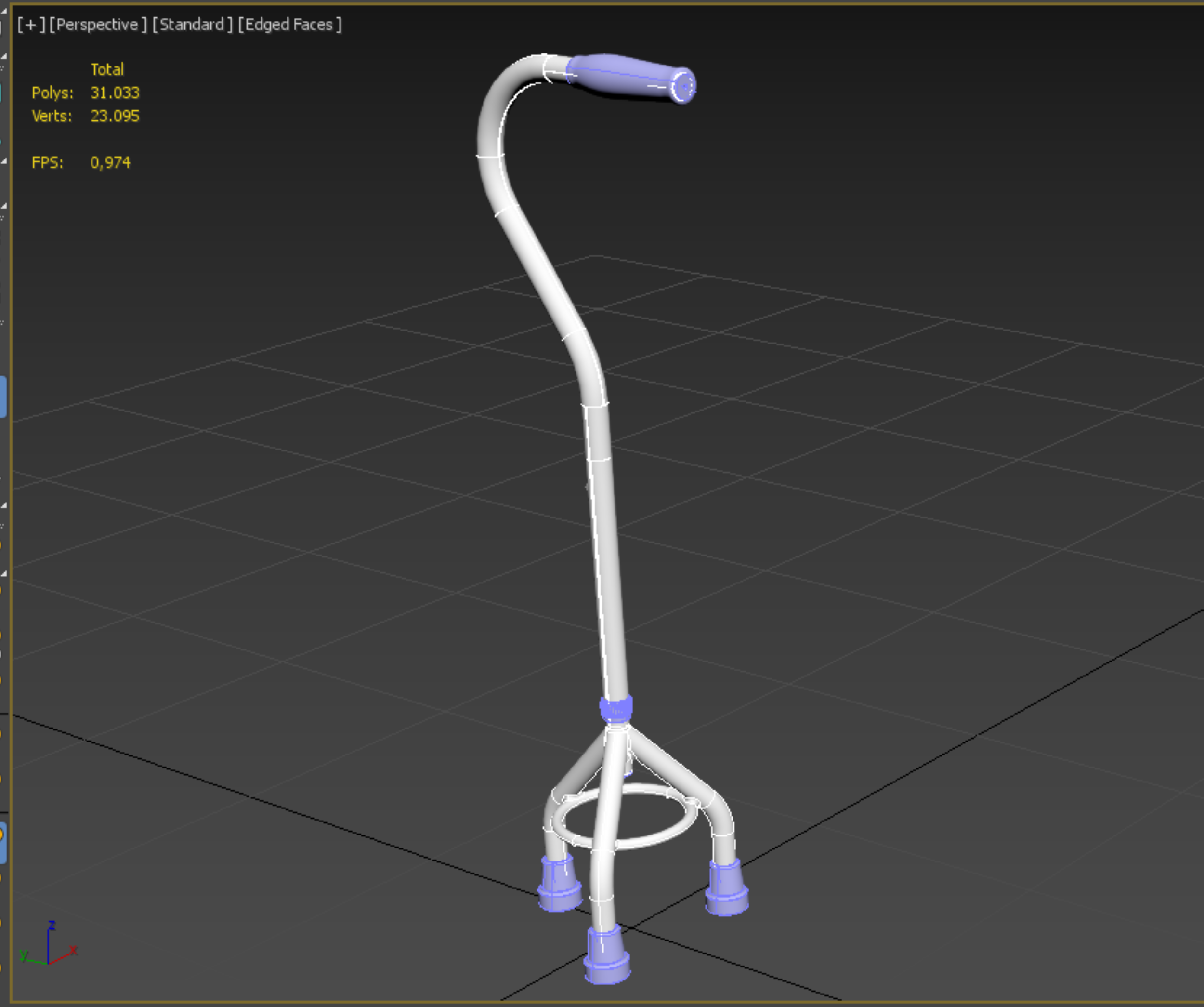Click the Verts count in viewport statistics
Image resolution: width=1204 pixels, height=1007 pixels.
coord(115,117)
